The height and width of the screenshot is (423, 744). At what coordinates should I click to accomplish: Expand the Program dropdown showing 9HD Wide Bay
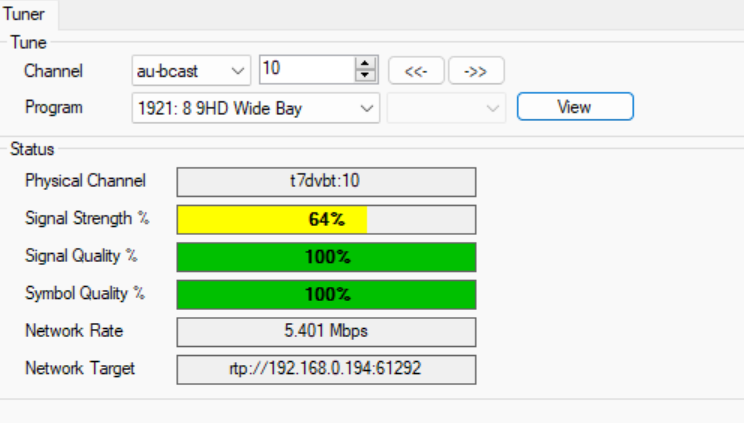[255, 108]
